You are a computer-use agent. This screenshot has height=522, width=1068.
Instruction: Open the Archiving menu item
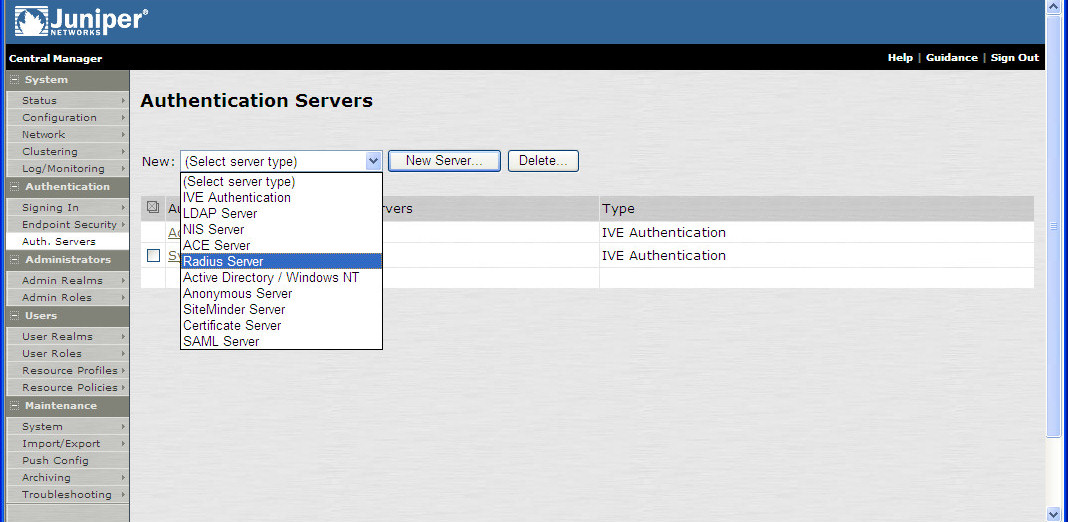coord(67,477)
